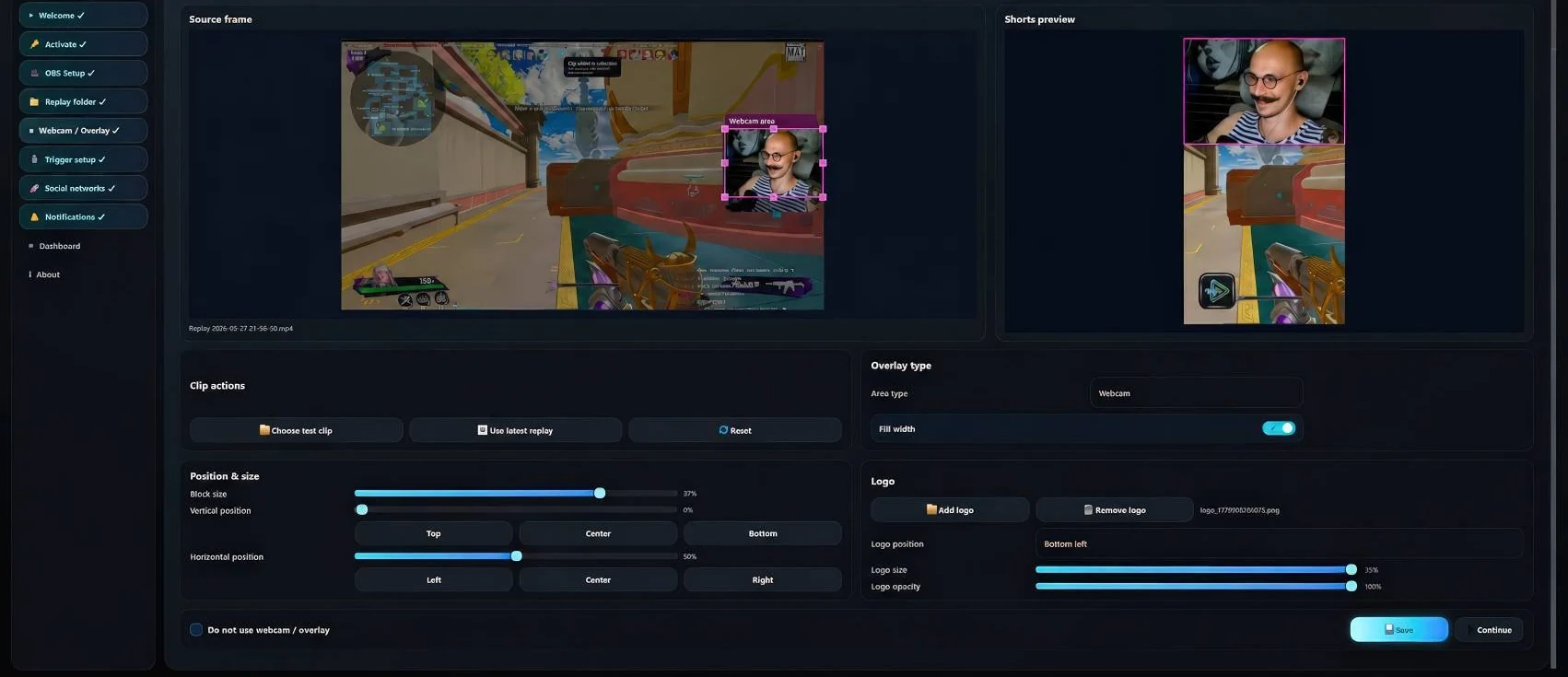Open the Area type Webcam dropdown

(1196, 393)
